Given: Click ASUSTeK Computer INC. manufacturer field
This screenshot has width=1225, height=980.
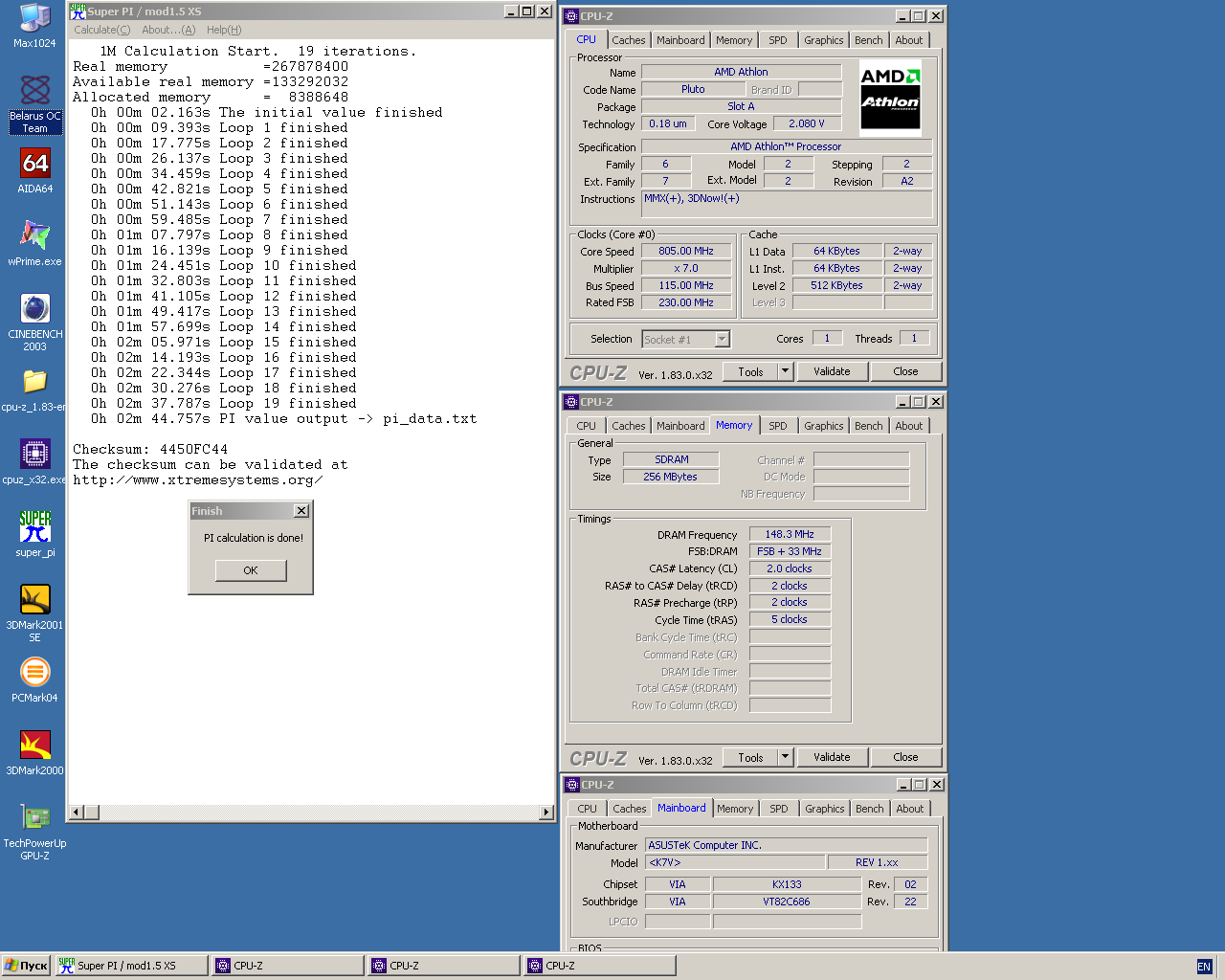Looking at the screenshot, I should click(x=787, y=845).
